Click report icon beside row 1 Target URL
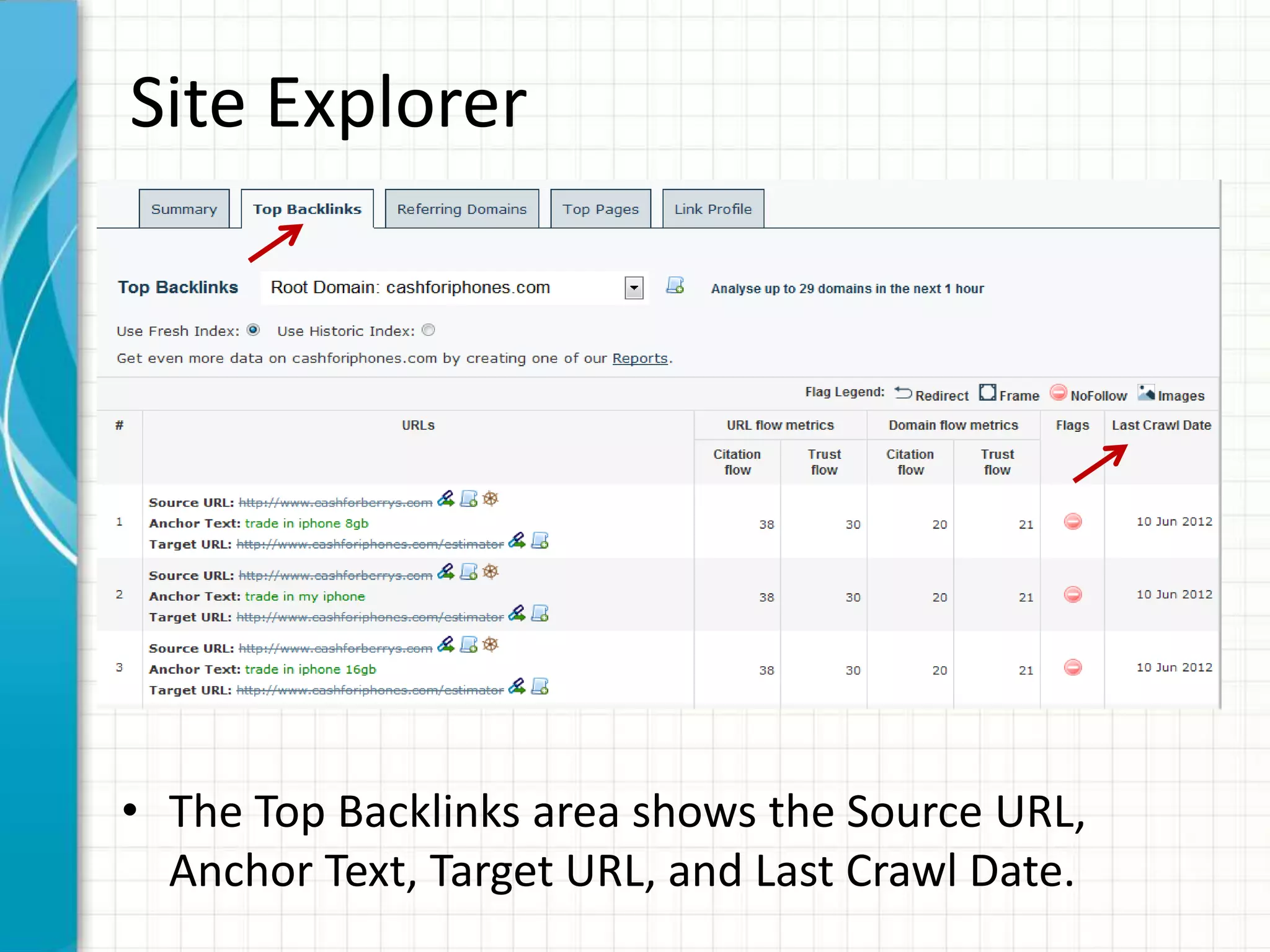Viewport: 1270px width, 952px height. 540,540
